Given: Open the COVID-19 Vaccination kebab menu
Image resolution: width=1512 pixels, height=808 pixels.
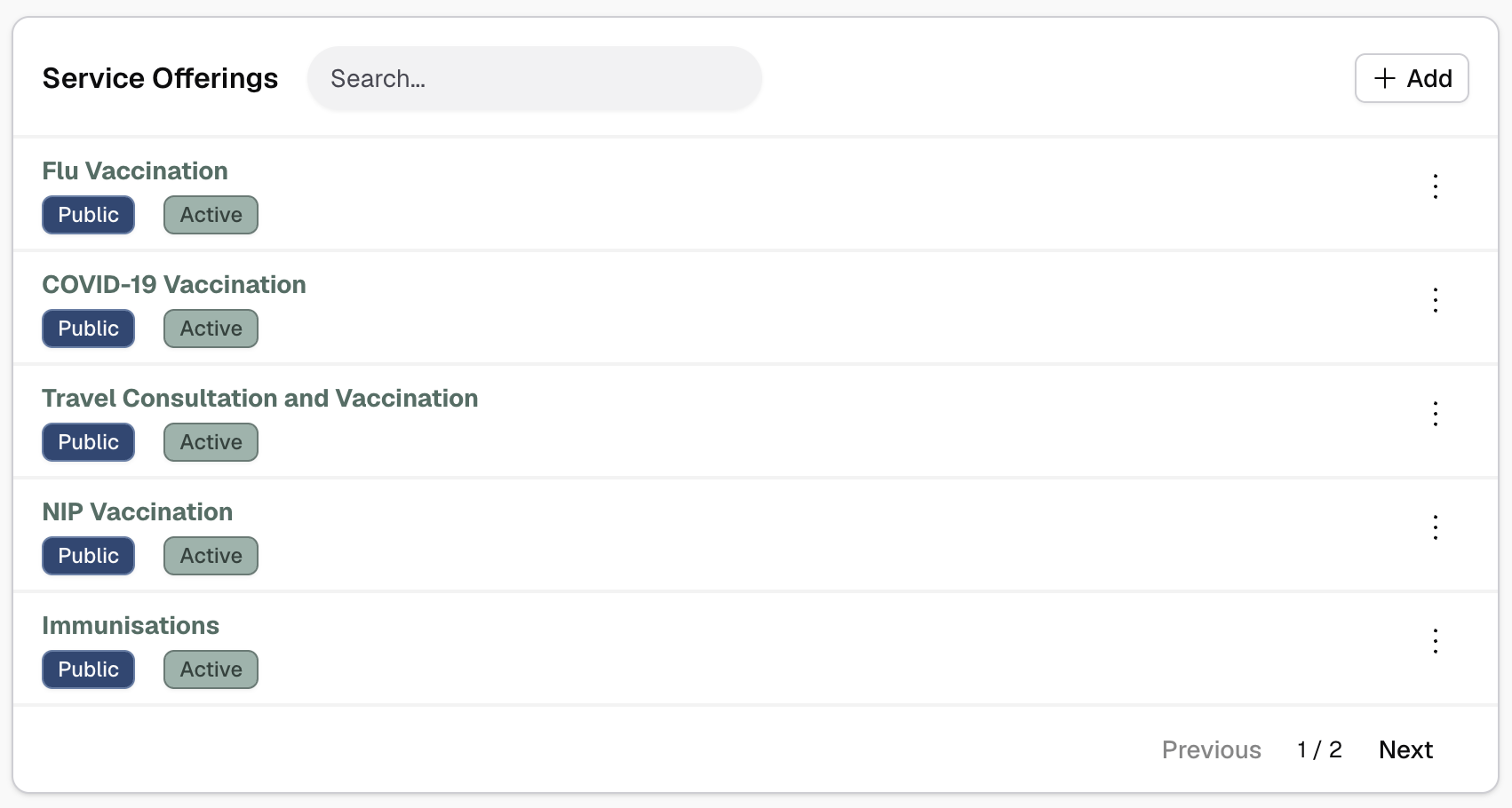Looking at the screenshot, I should tap(1435, 300).
